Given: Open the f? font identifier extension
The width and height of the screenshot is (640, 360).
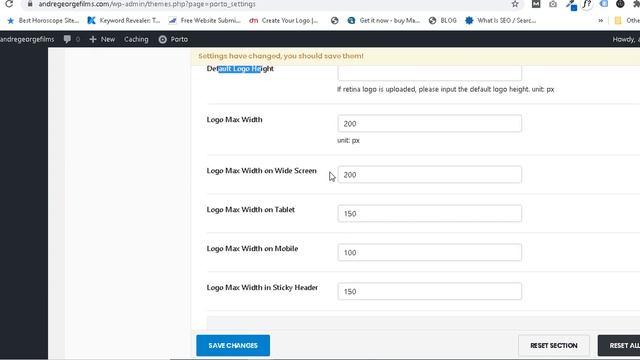Looking at the screenshot, I should click(x=587, y=4).
